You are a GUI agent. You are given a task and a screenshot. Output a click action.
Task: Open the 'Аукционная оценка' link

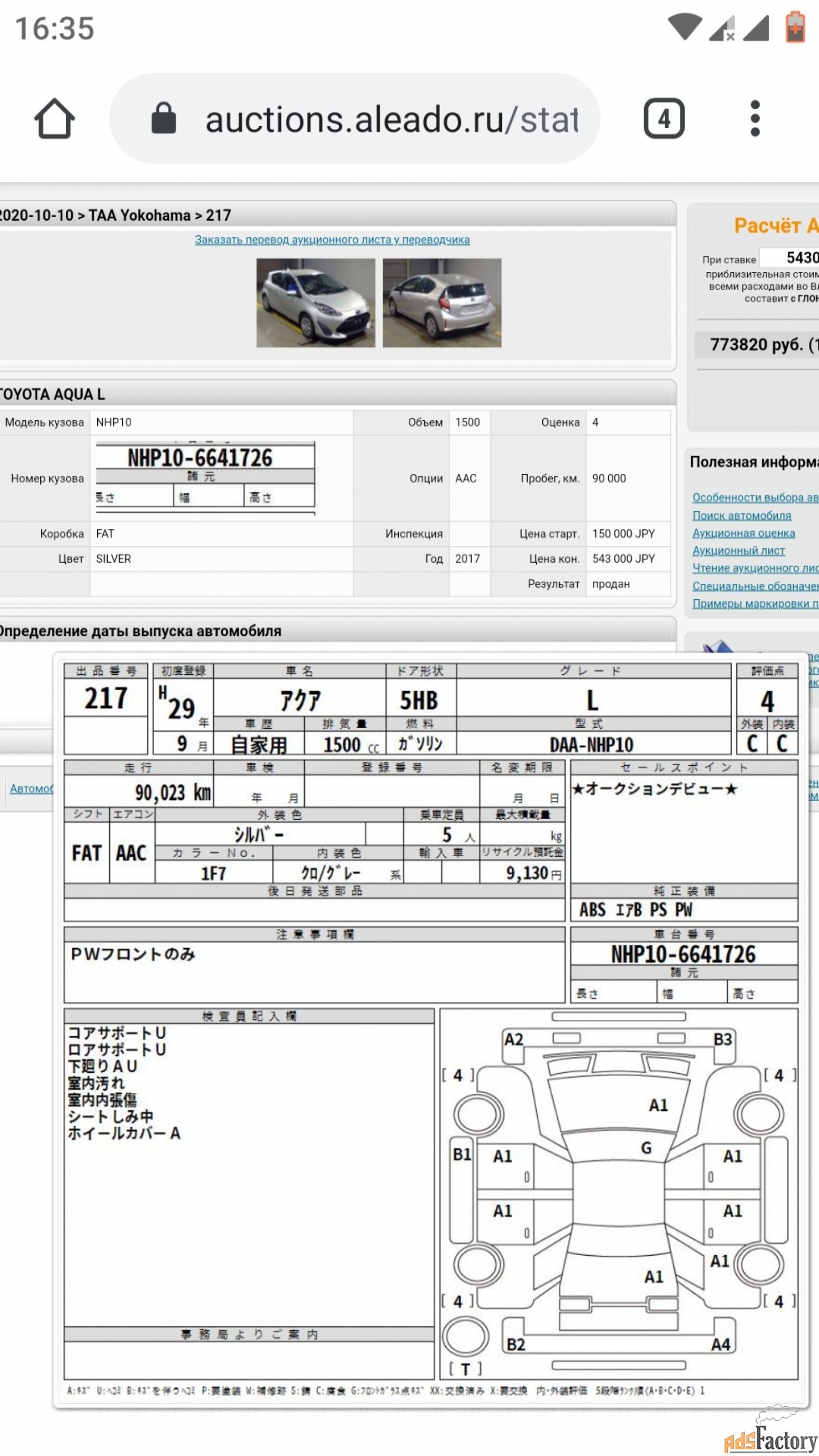(x=744, y=533)
